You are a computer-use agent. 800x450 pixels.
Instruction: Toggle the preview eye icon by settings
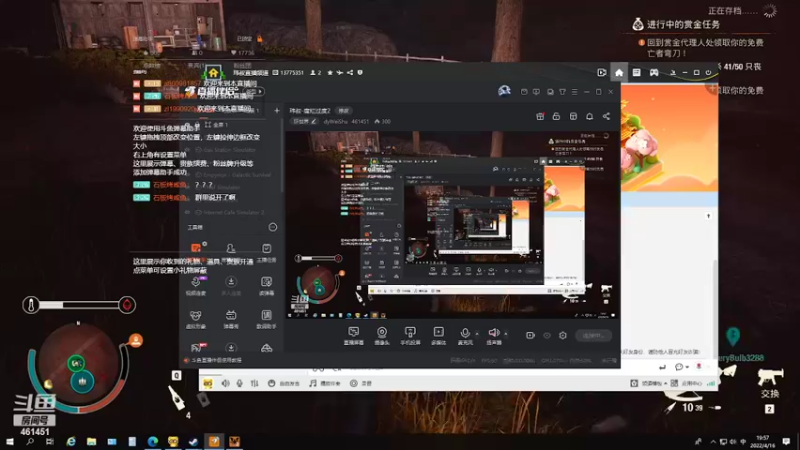(x=546, y=335)
